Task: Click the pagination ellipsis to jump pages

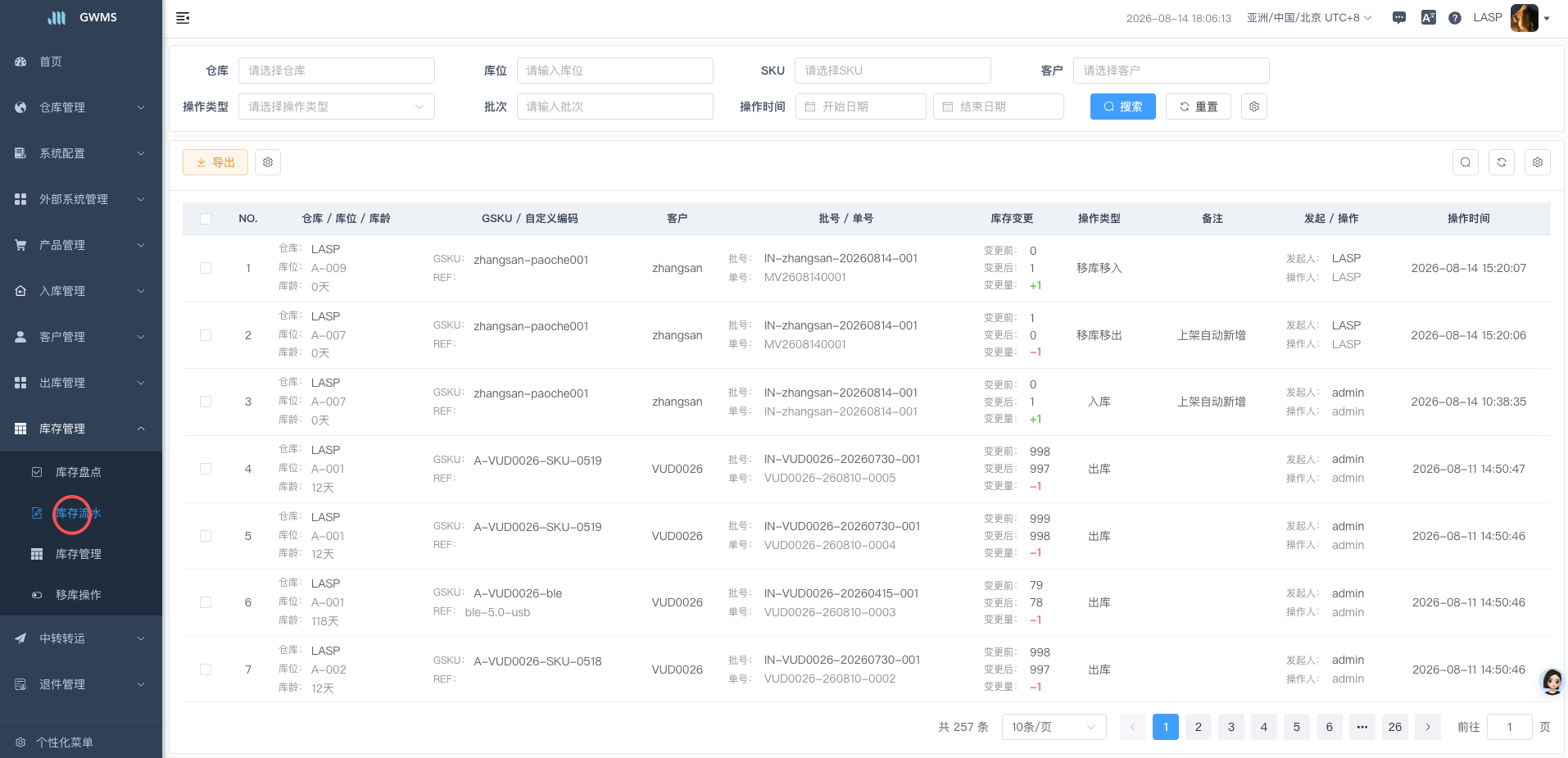Action: [1362, 727]
